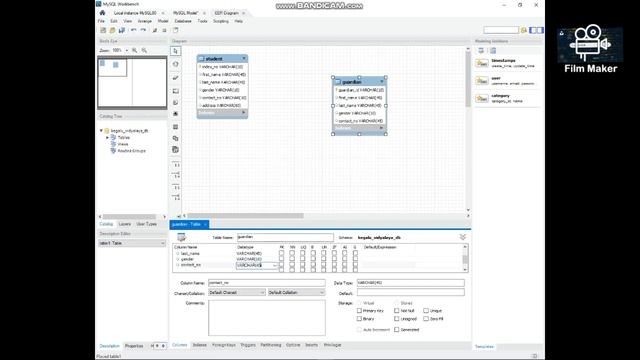Toggle PK checkbox for last_name row
Viewport: 640px width, 360px height.
(281, 253)
